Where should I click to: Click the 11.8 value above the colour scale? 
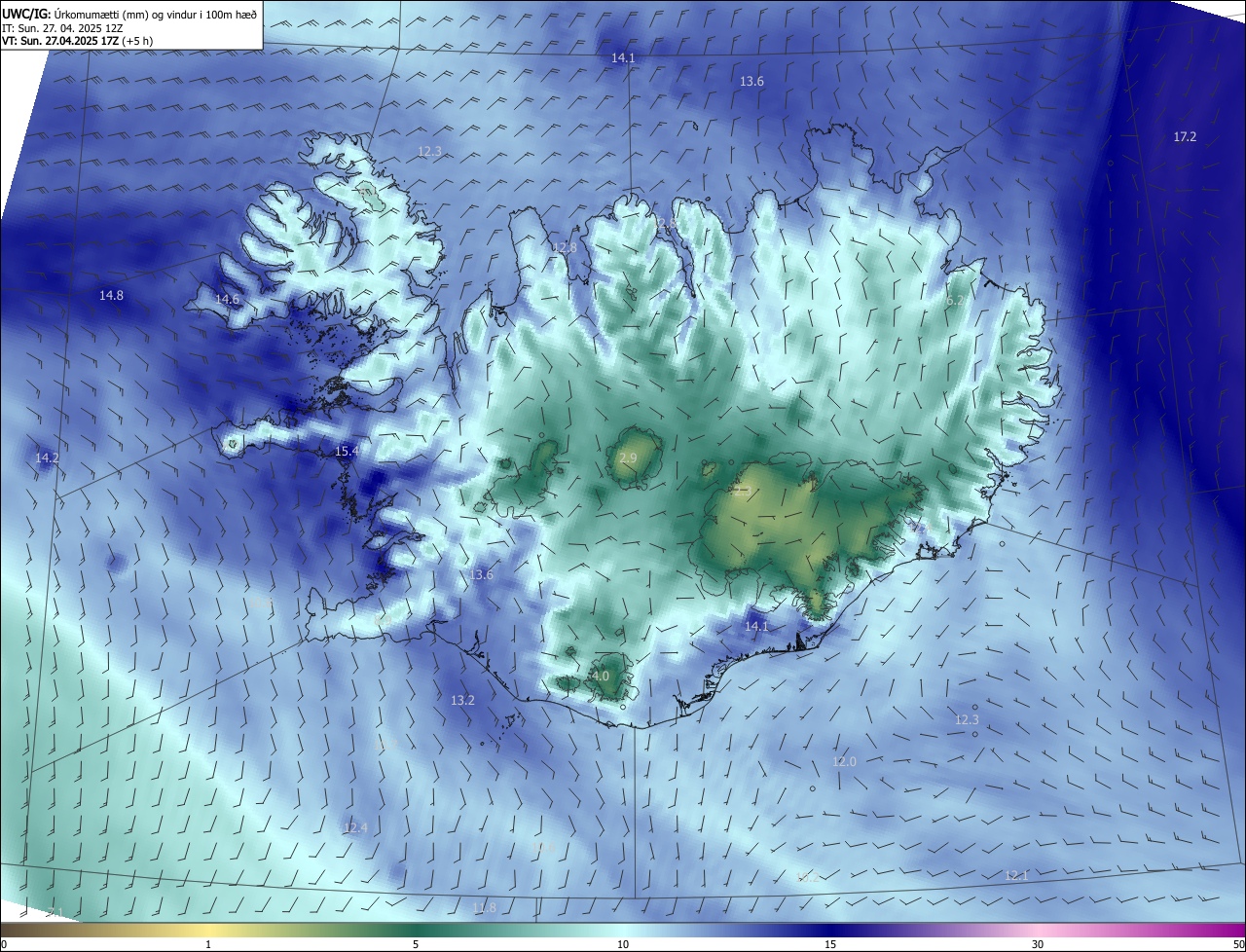(484, 909)
